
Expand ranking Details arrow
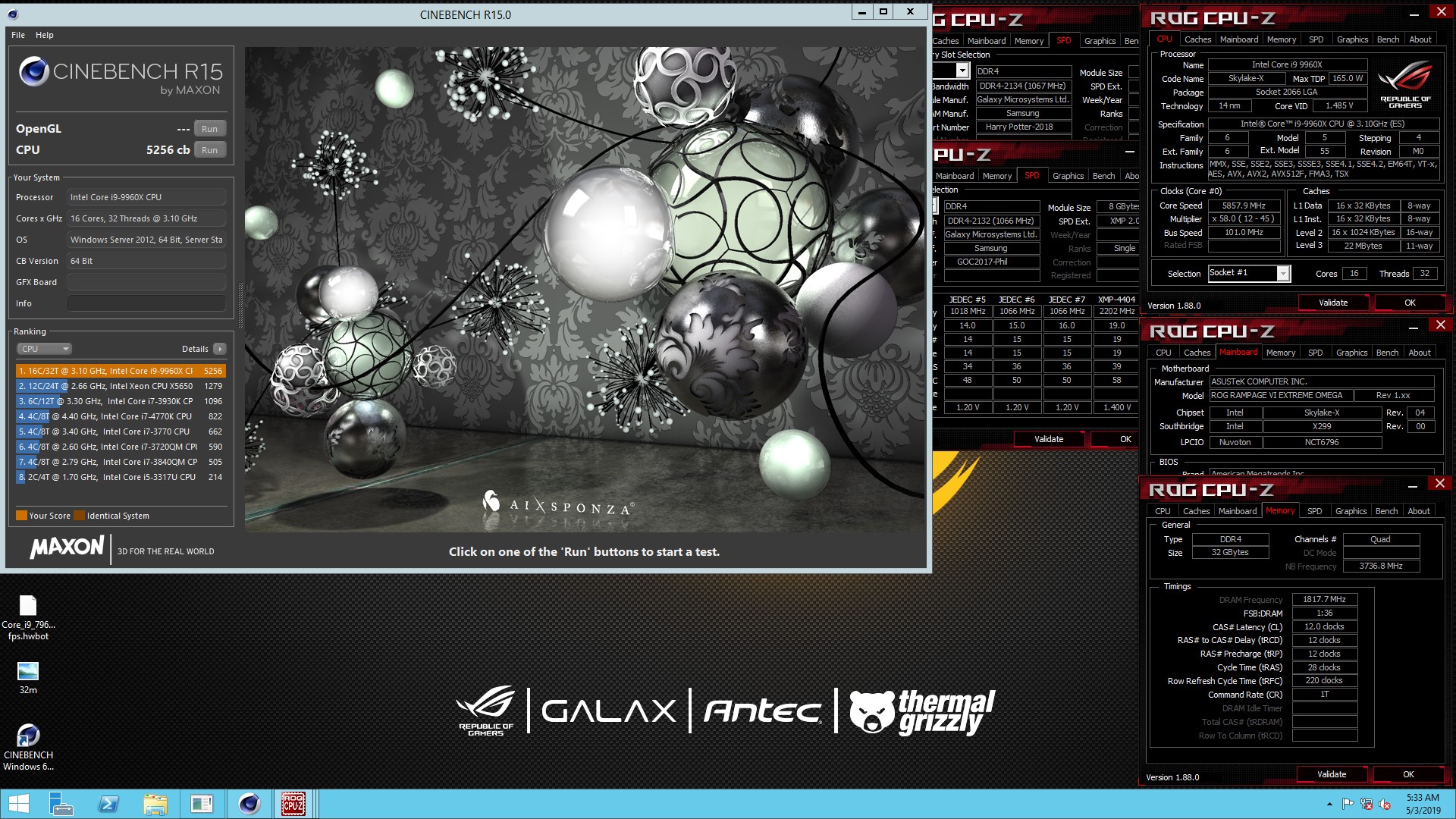(x=220, y=349)
